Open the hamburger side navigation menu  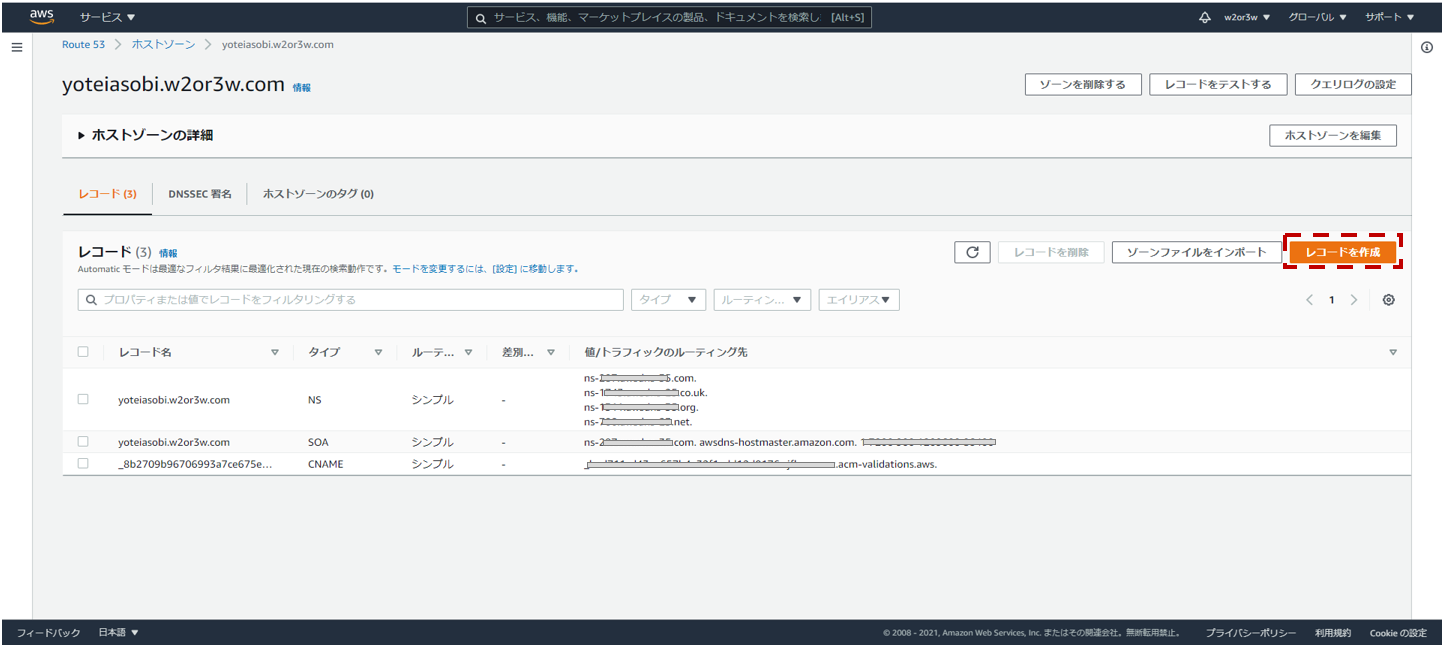16,48
